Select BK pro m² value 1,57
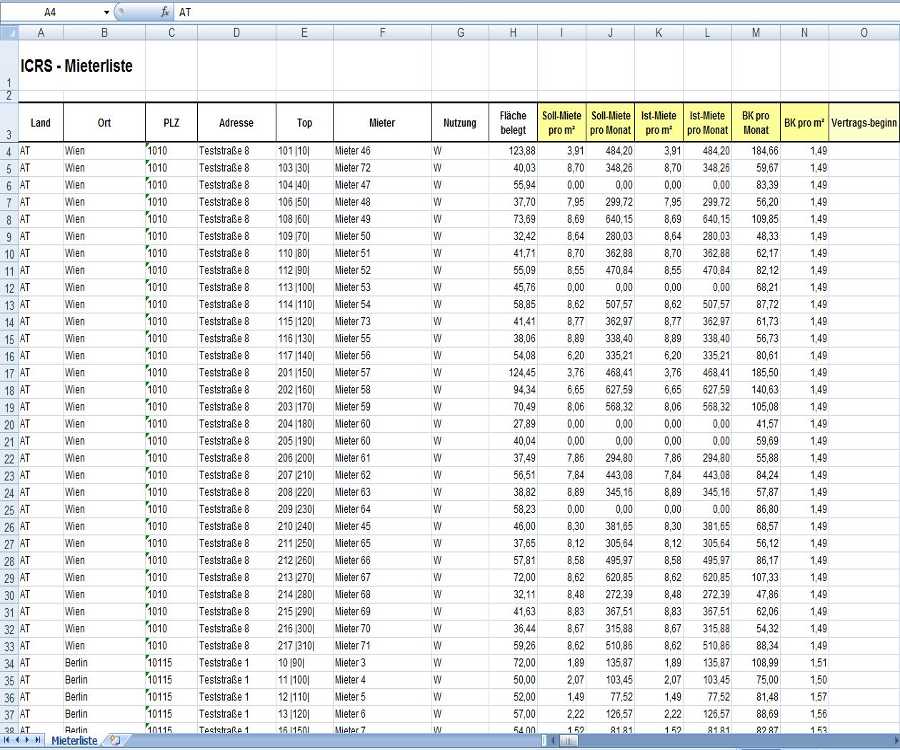The image size is (900, 750). (804, 697)
